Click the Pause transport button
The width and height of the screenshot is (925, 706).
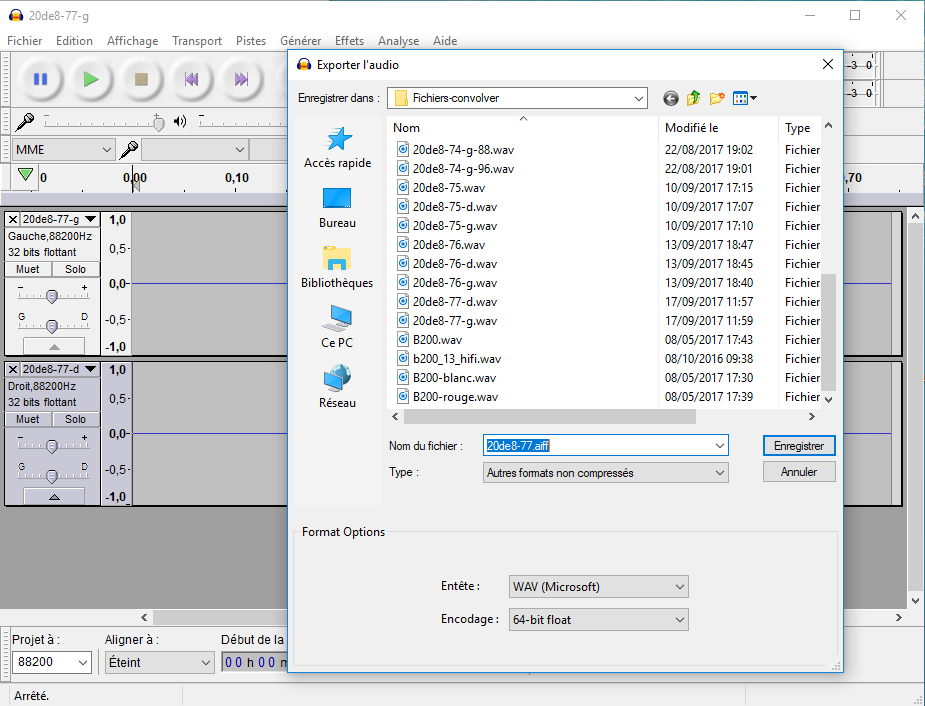click(x=40, y=79)
